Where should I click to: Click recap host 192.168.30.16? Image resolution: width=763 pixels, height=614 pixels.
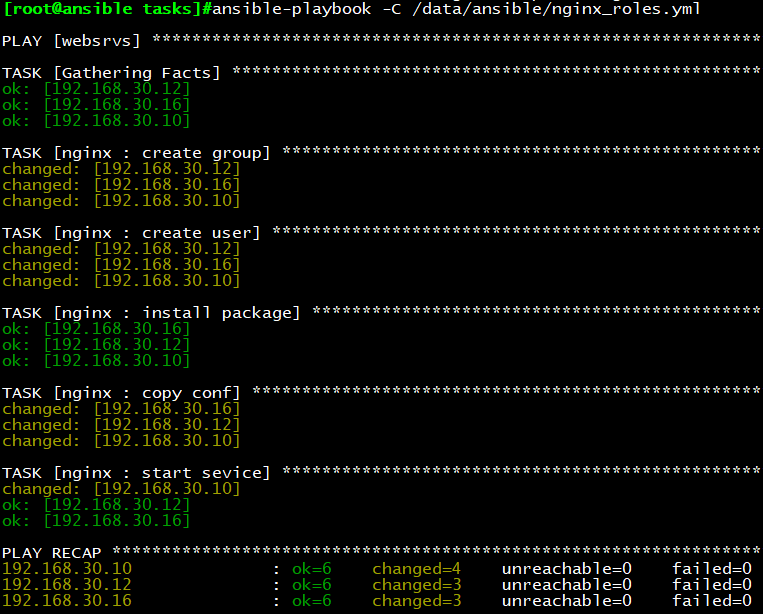tap(67, 601)
